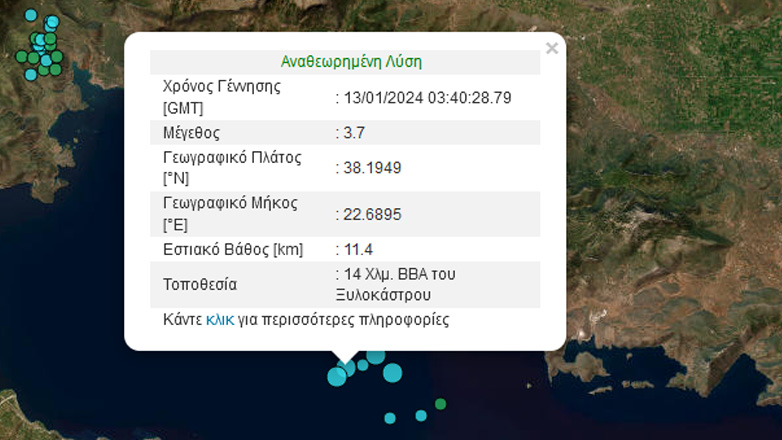This screenshot has width=782, height=440.
Task: Click the focal depth value 11.4
Action: (360, 249)
